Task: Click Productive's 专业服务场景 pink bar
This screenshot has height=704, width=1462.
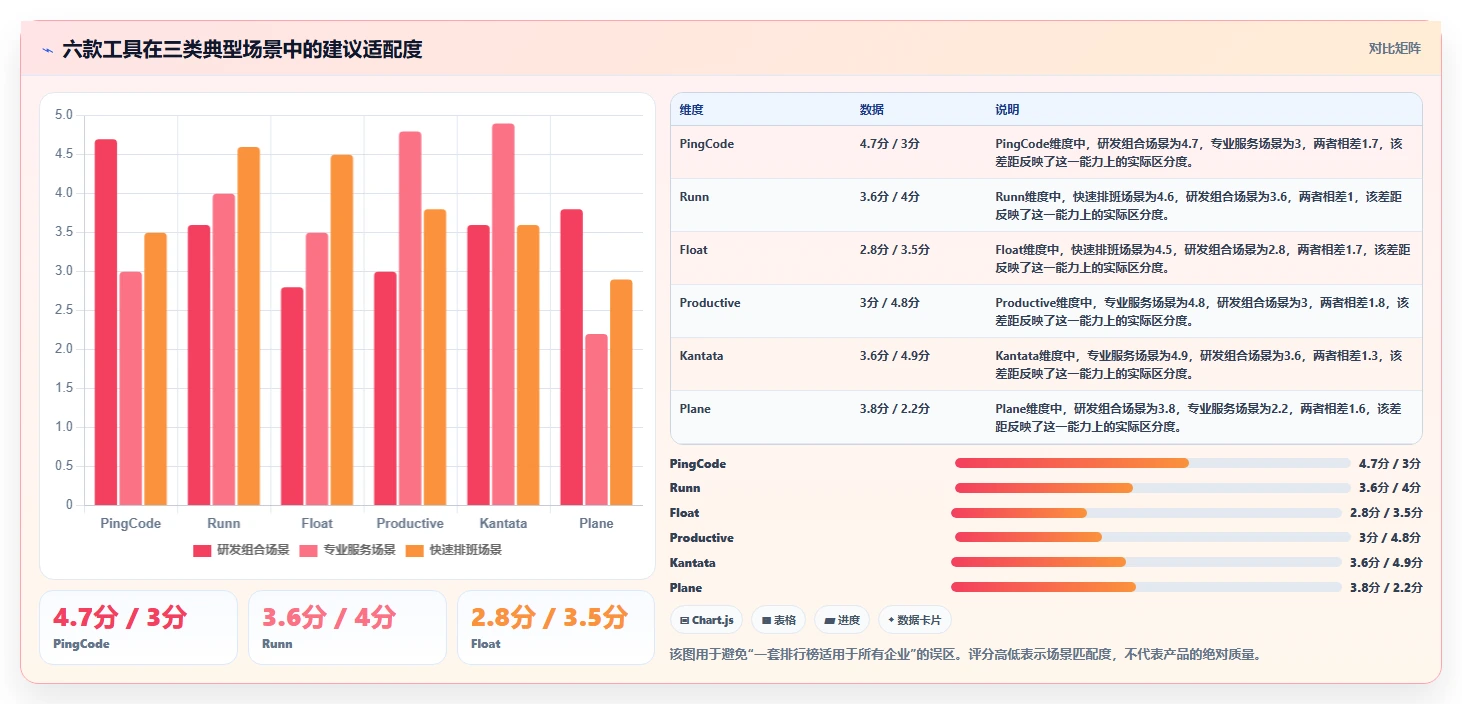Action: click(x=410, y=318)
